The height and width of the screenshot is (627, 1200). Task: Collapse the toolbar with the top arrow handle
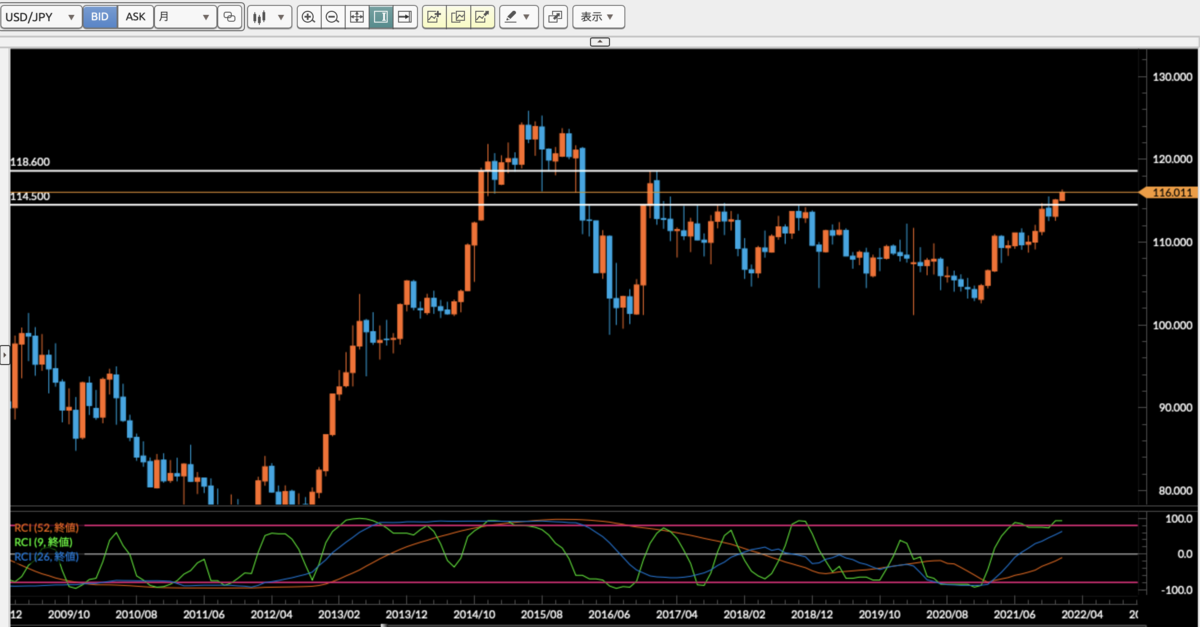(x=600, y=42)
